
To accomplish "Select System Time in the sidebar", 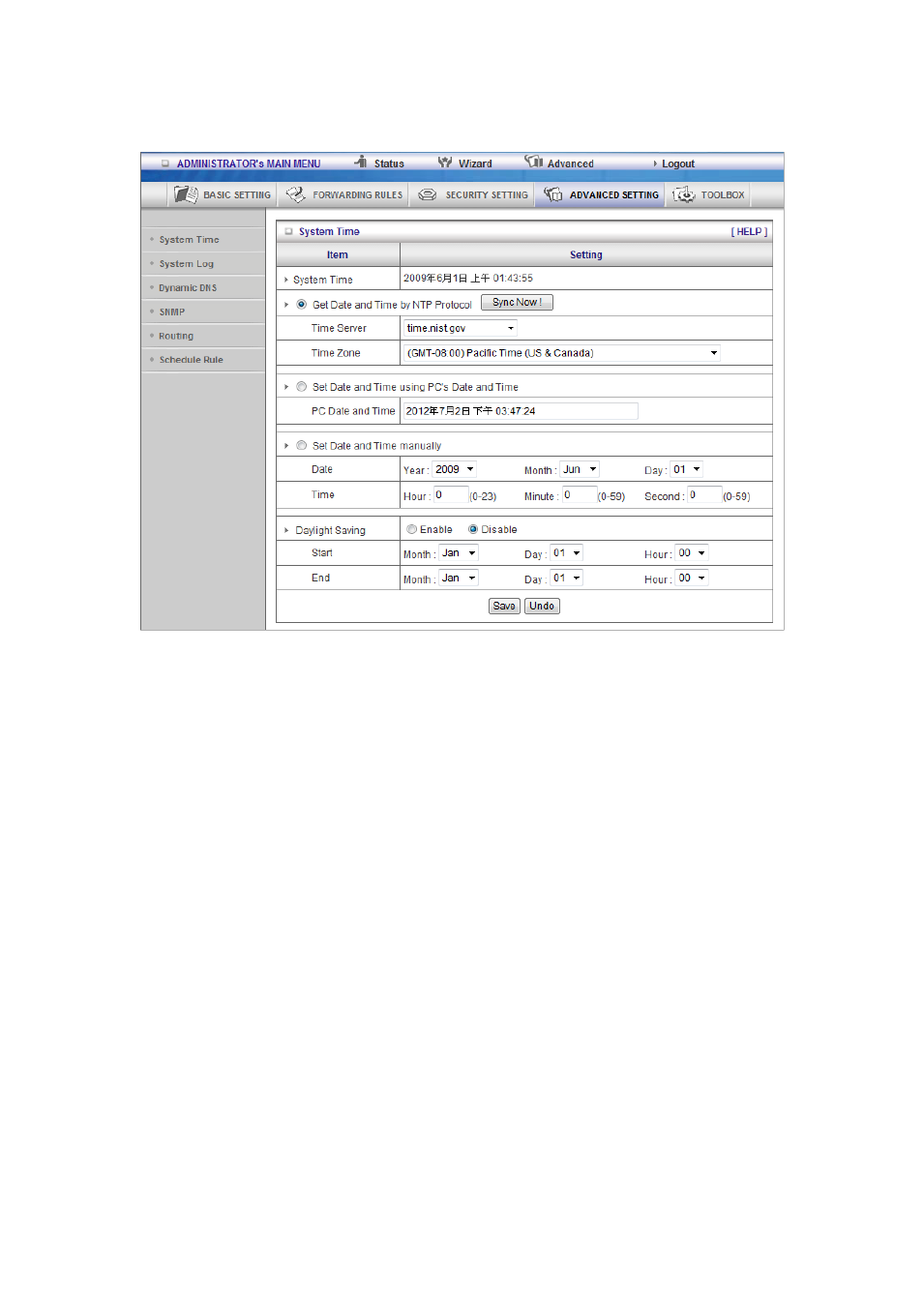I will (189, 240).
